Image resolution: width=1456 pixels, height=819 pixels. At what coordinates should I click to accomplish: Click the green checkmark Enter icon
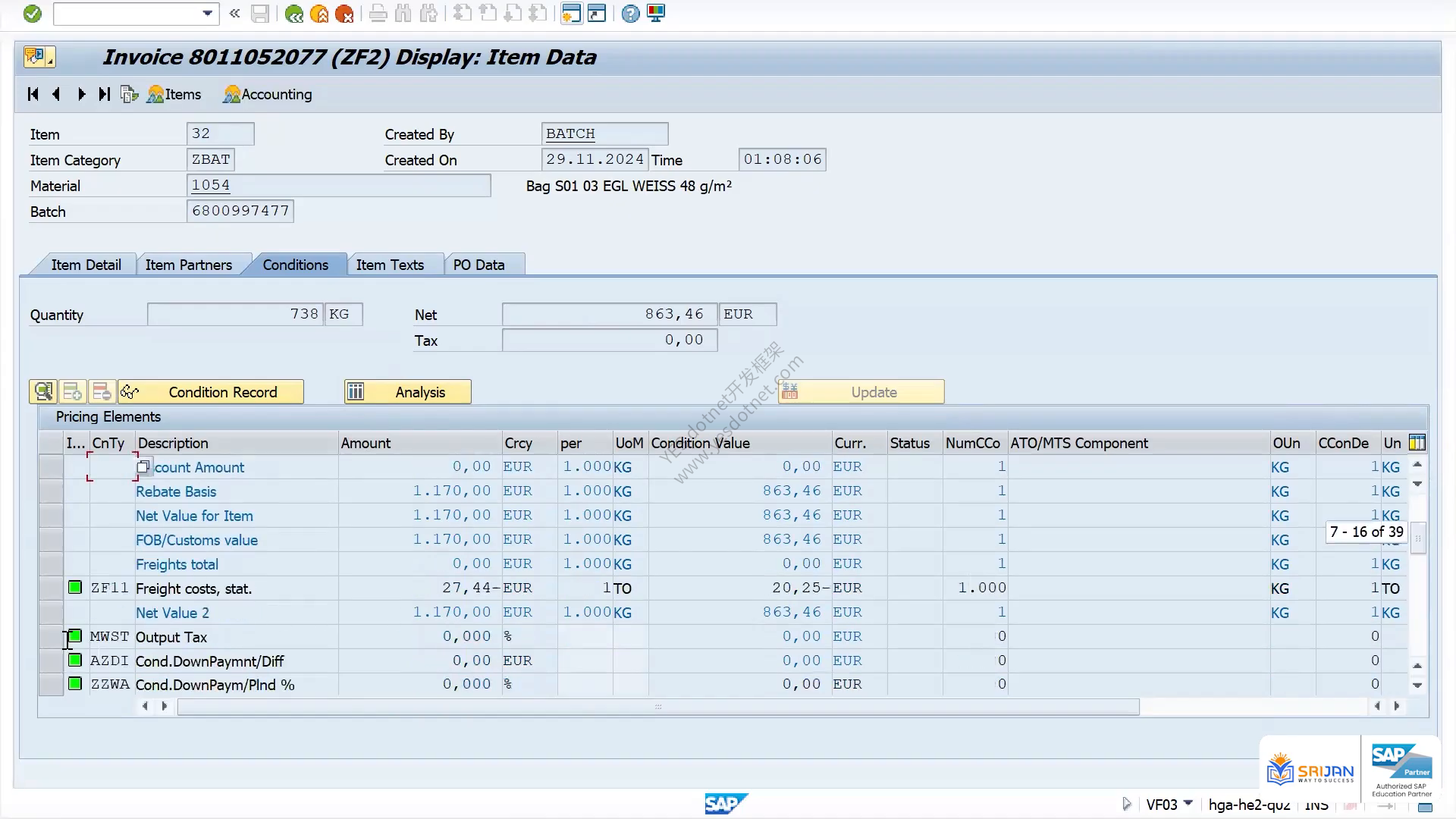click(32, 14)
